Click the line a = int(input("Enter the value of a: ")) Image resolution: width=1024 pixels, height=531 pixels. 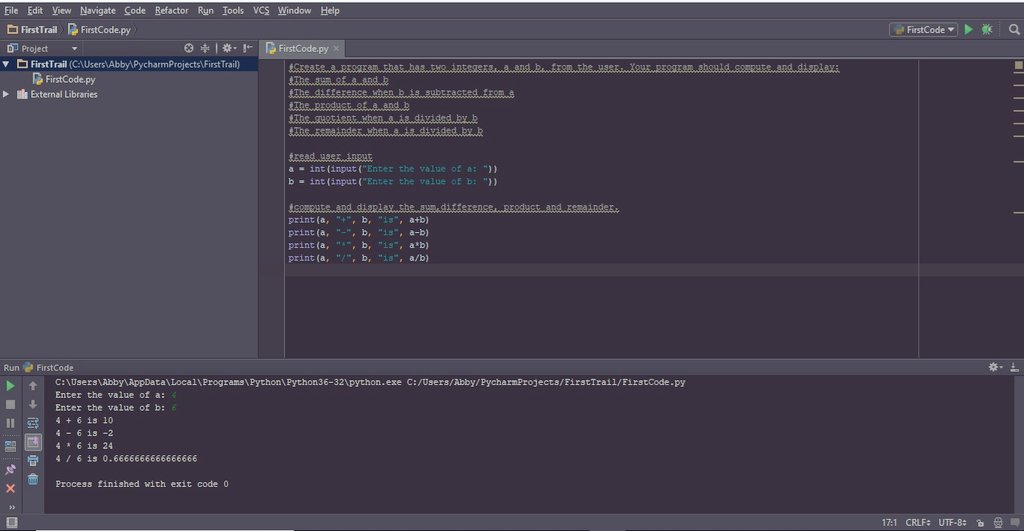(392, 169)
